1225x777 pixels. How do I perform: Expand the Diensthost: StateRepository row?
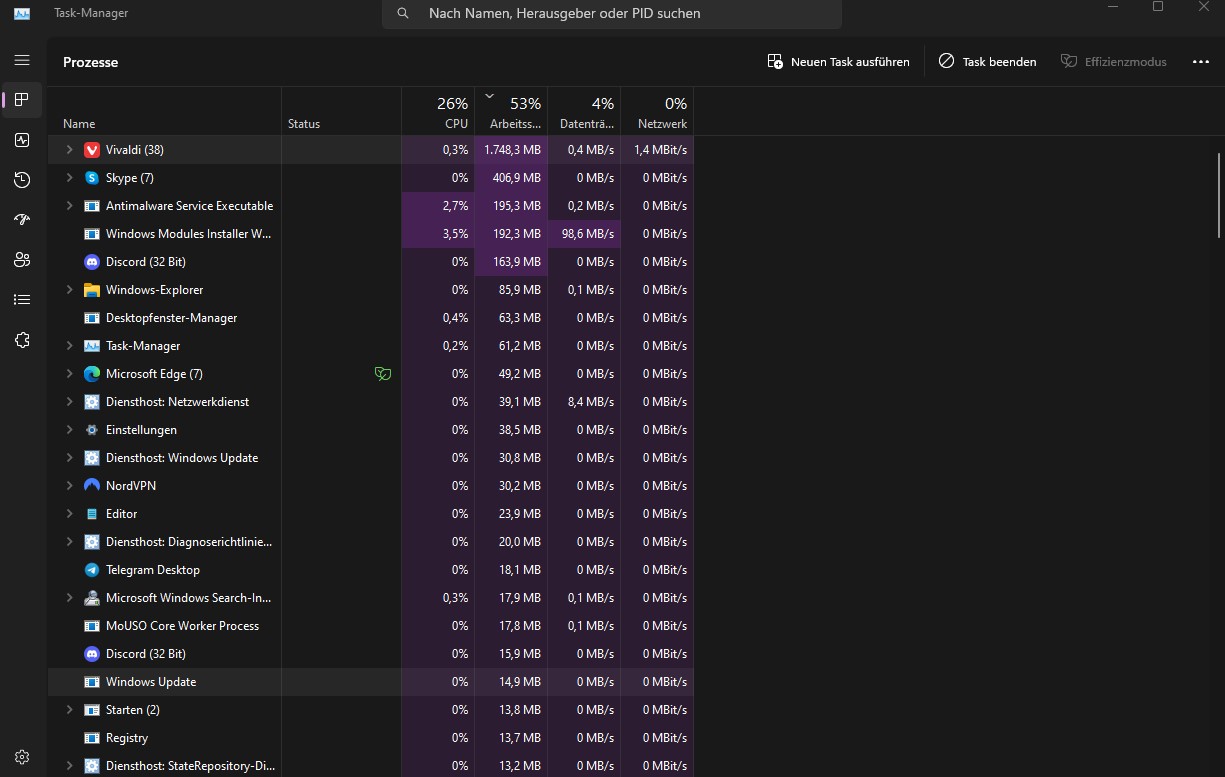pos(69,766)
